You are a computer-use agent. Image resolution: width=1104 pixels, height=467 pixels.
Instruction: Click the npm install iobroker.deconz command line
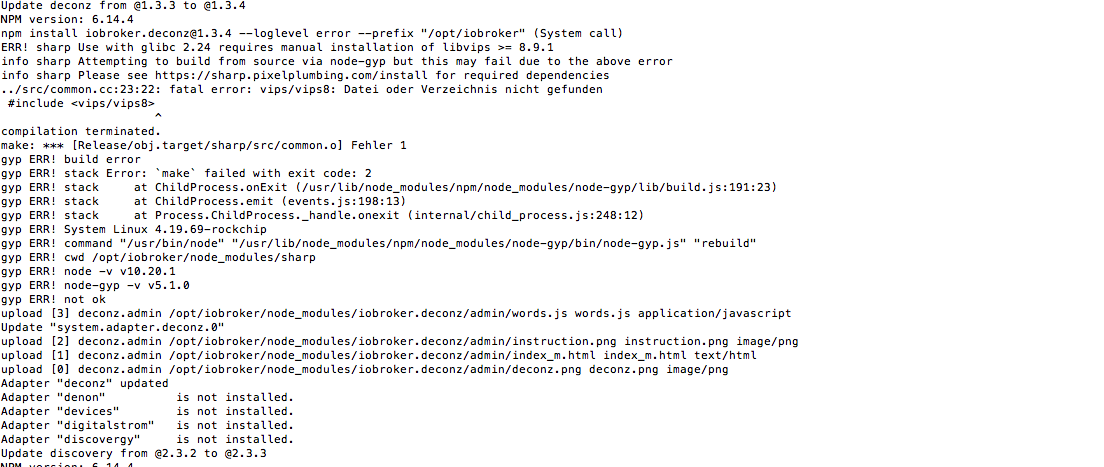312,33
